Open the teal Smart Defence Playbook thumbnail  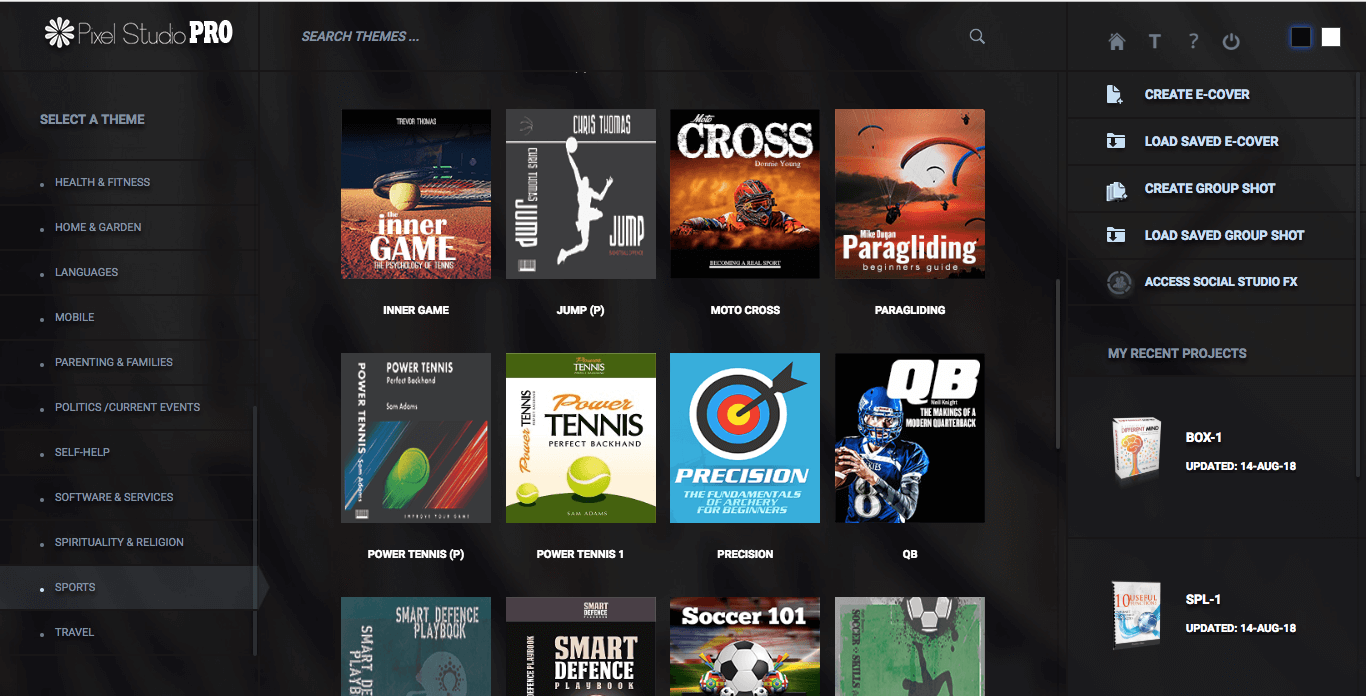pyautogui.click(x=416, y=646)
